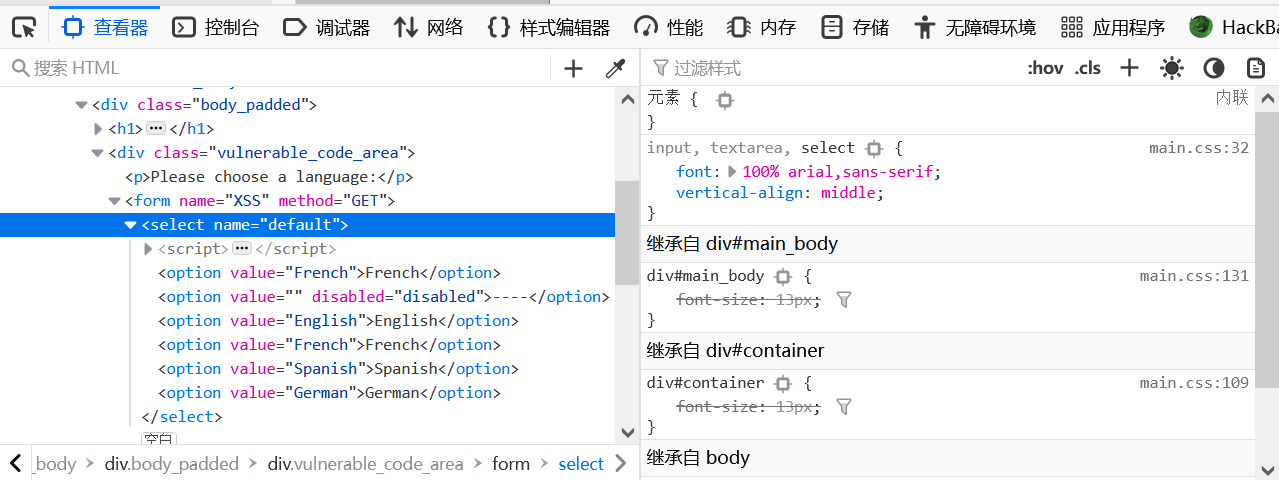Select the paragraph 'Please choose a language:' node
Viewport: 1279px width, 480px height.
pos(269,177)
